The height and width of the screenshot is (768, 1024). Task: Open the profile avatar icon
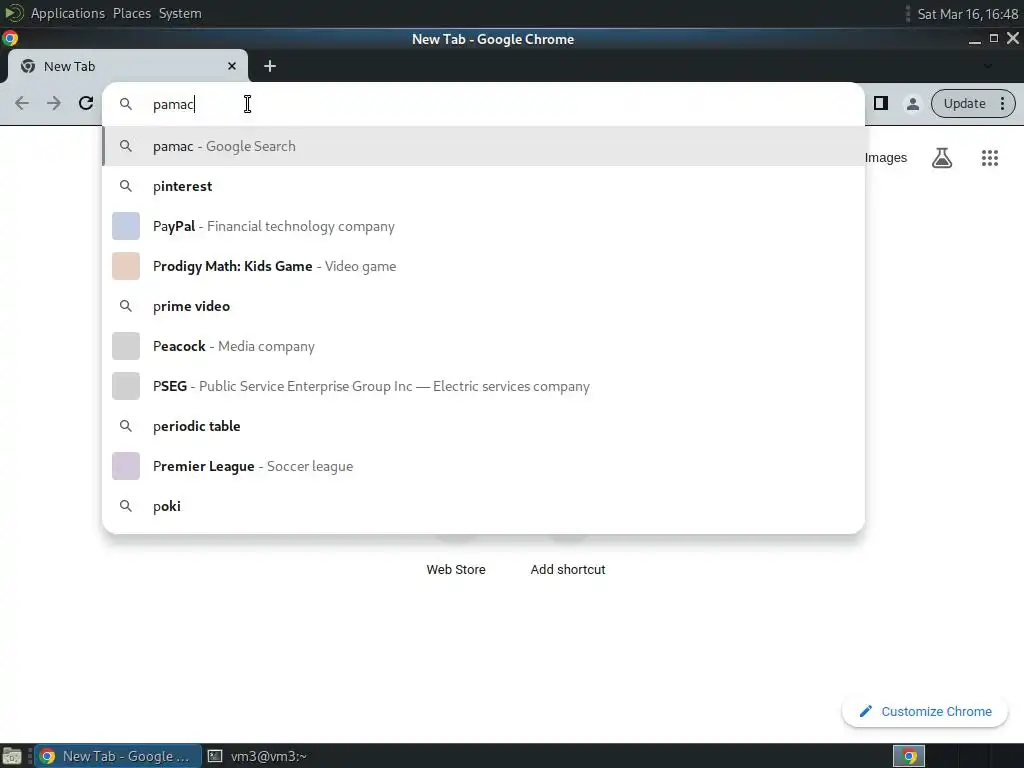[x=912, y=103]
